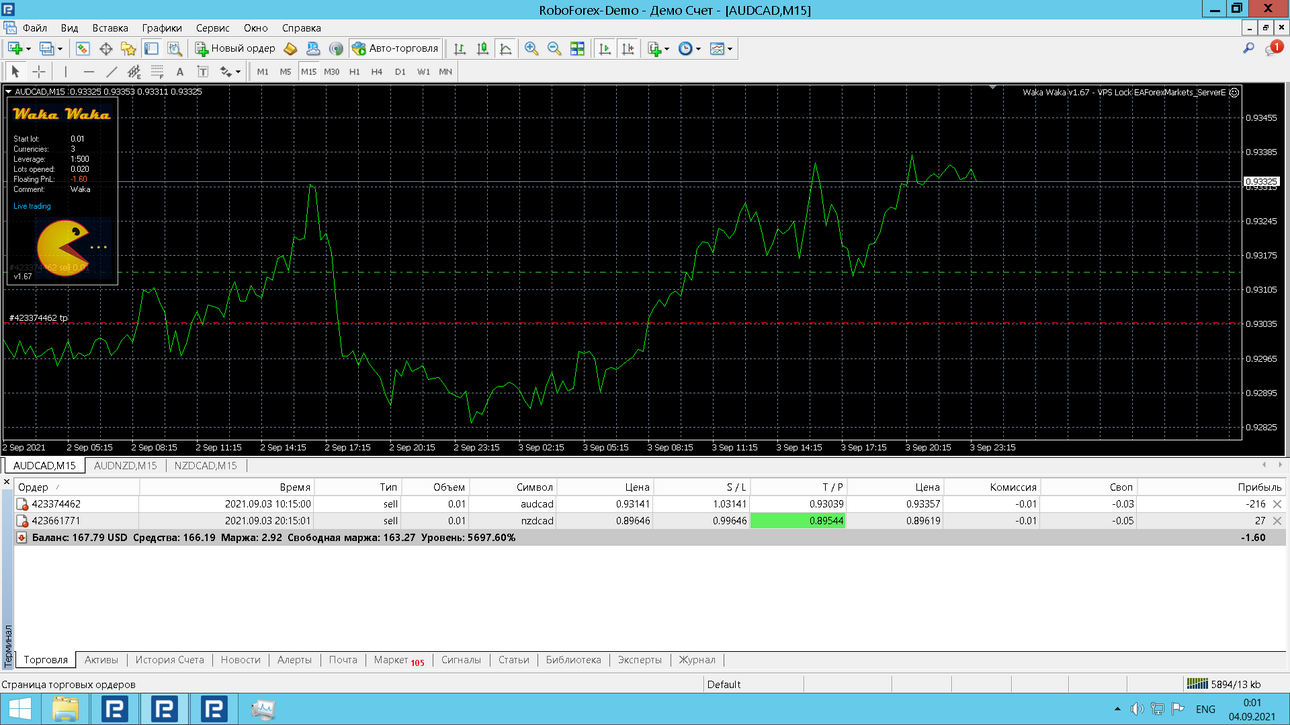
Task: Select the green T/P cell 0.89544
Action: pyautogui.click(x=799, y=521)
